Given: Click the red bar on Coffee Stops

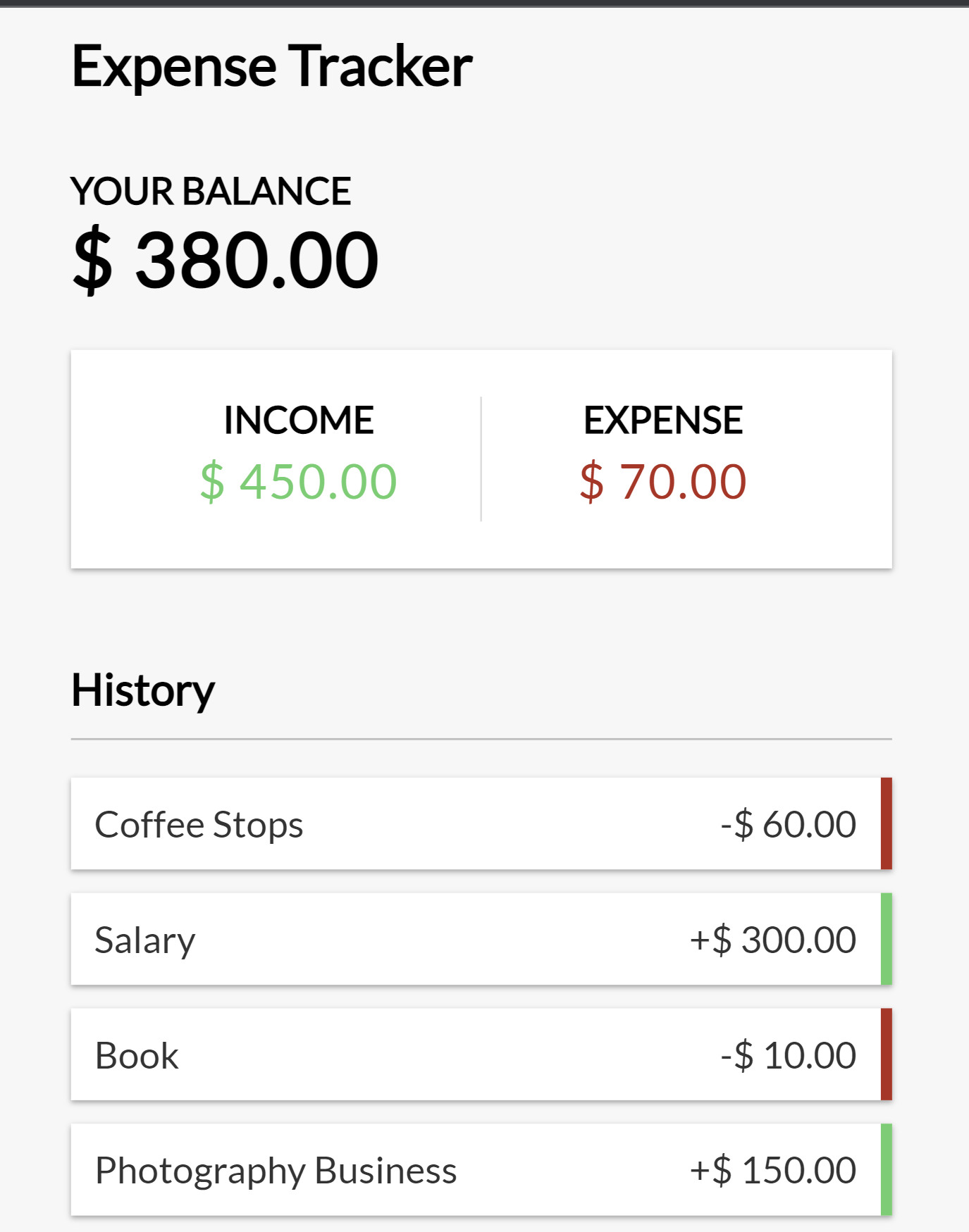Looking at the screenshot, I should (x=887, y=823).
